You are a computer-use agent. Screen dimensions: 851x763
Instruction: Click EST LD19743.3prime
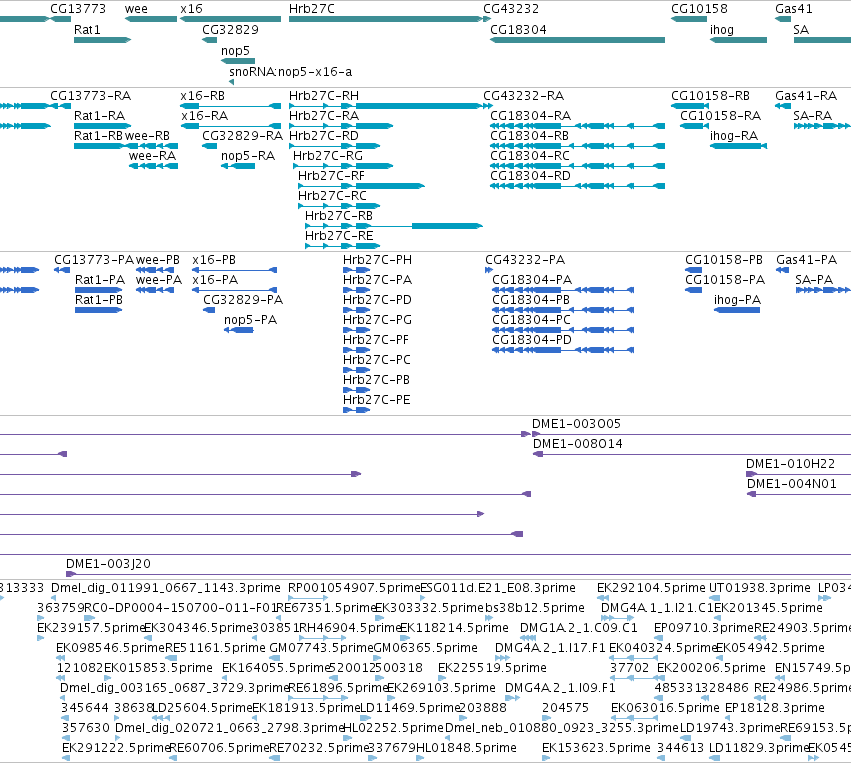click(x=729, y=728)
